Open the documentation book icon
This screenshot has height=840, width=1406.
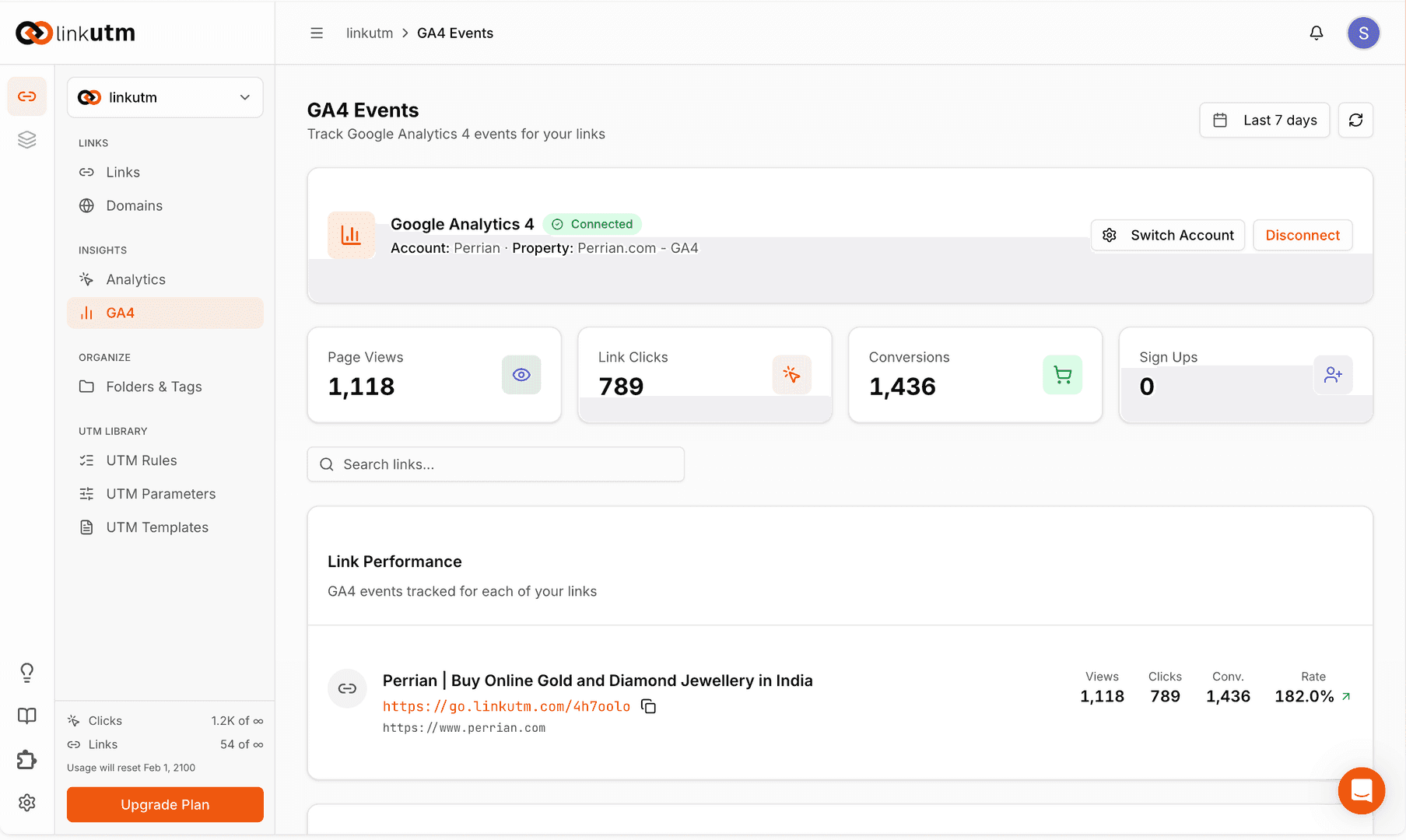pyautogui.click(x=27, y=716)
